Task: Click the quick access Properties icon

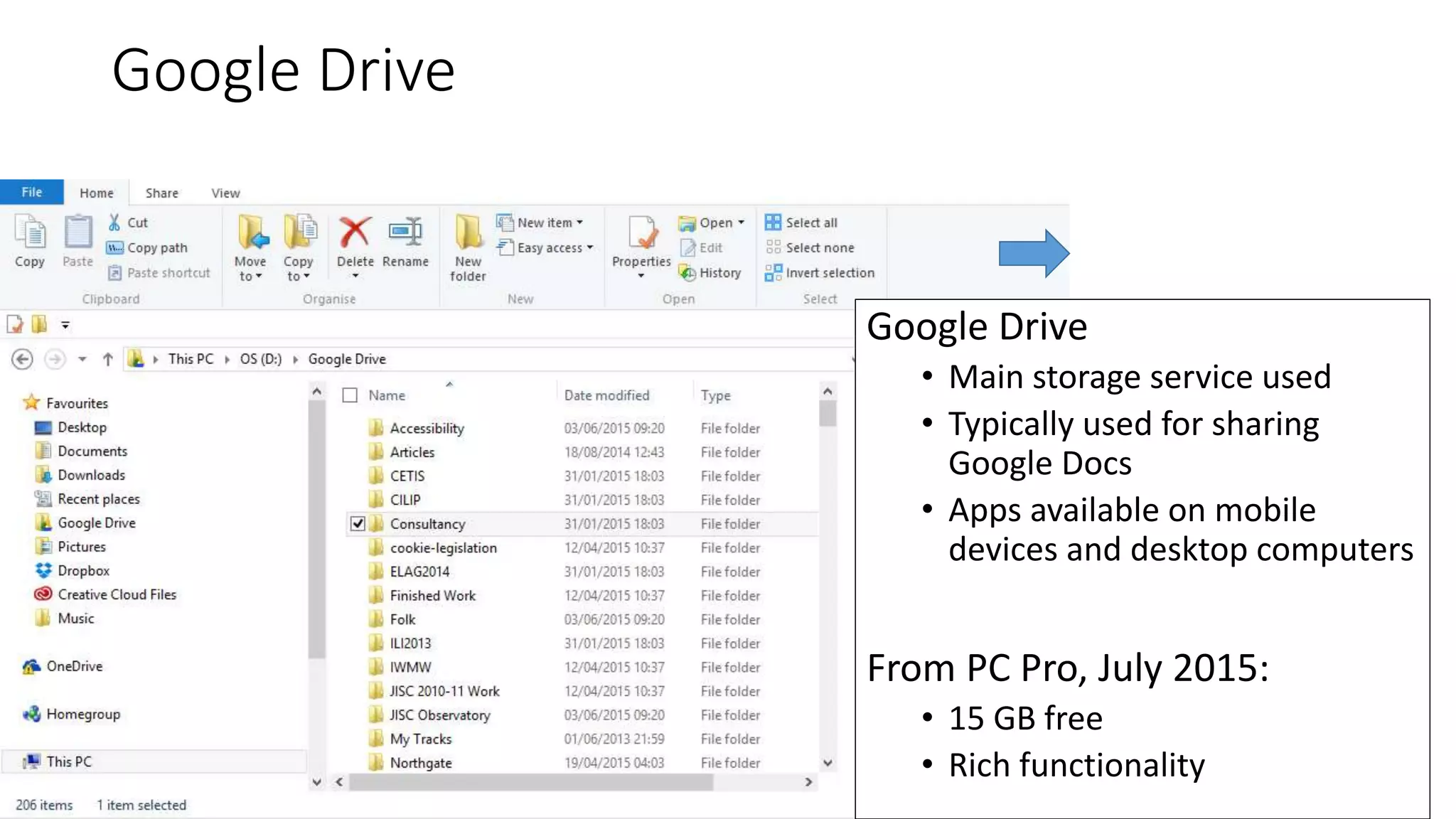Action: pos(15,325)
